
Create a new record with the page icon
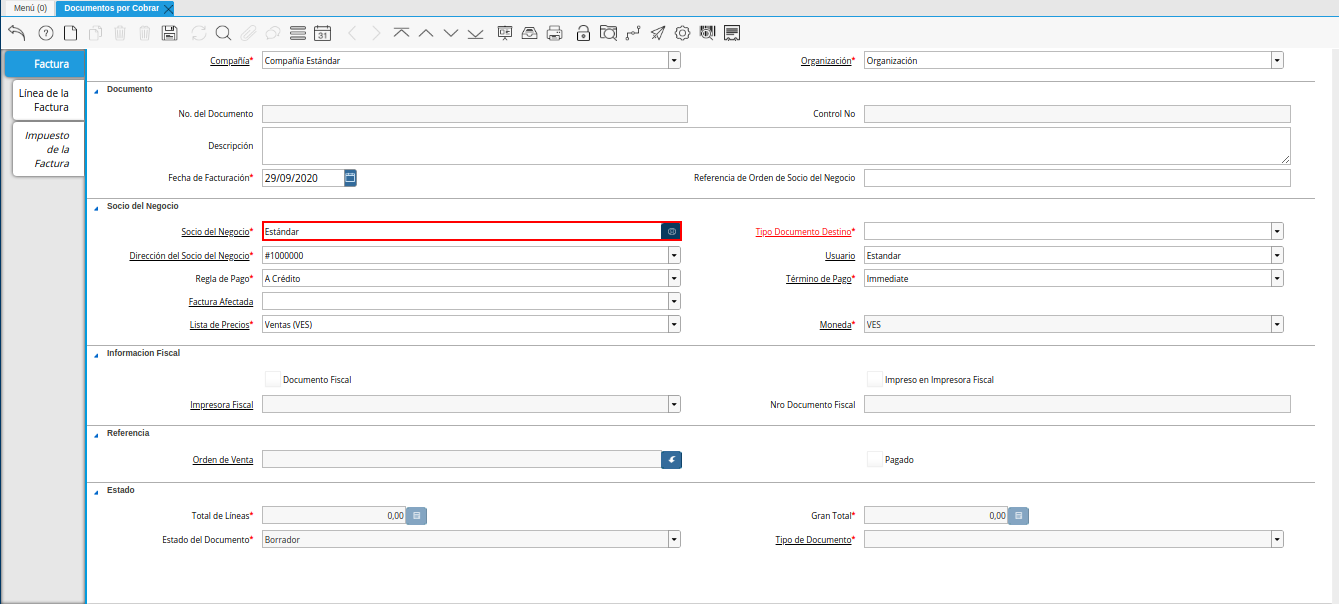click(70, 33)
